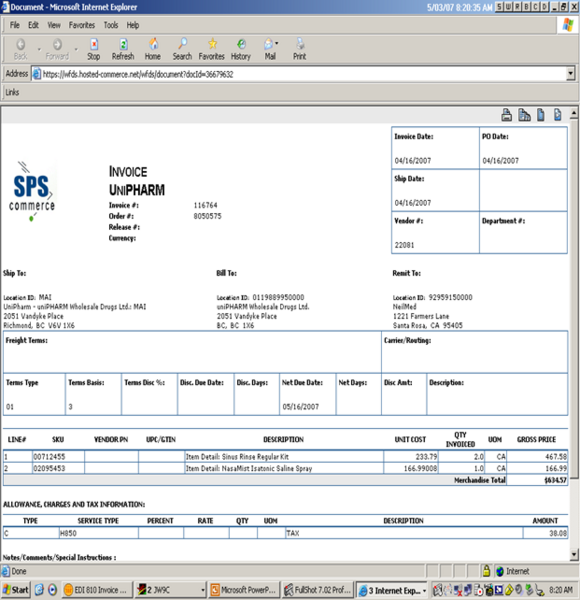The width and height of the screenshot is (580, 600).
Task: Click the D capture button in title bar
Action: tap(545, 7)
